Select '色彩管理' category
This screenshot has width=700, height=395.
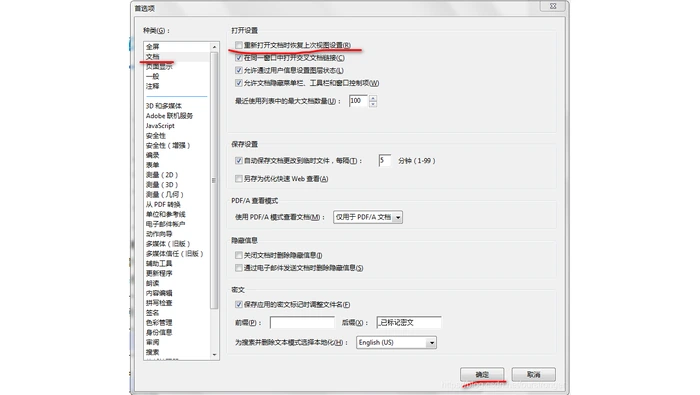point(159,323)
